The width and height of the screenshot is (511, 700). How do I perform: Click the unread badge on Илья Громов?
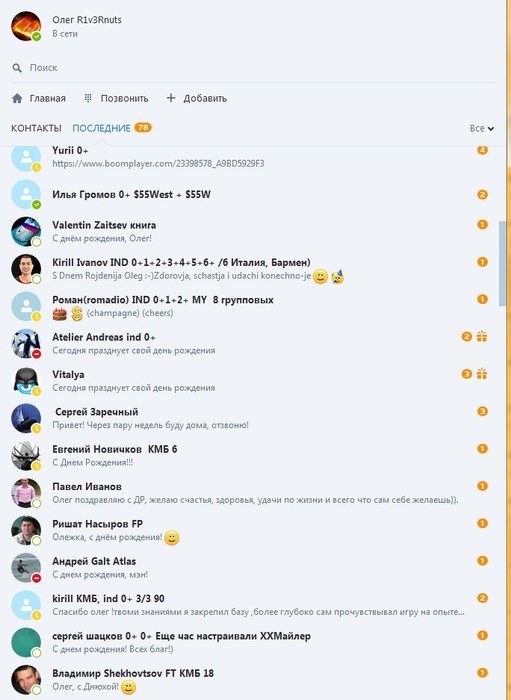point(482,195)
